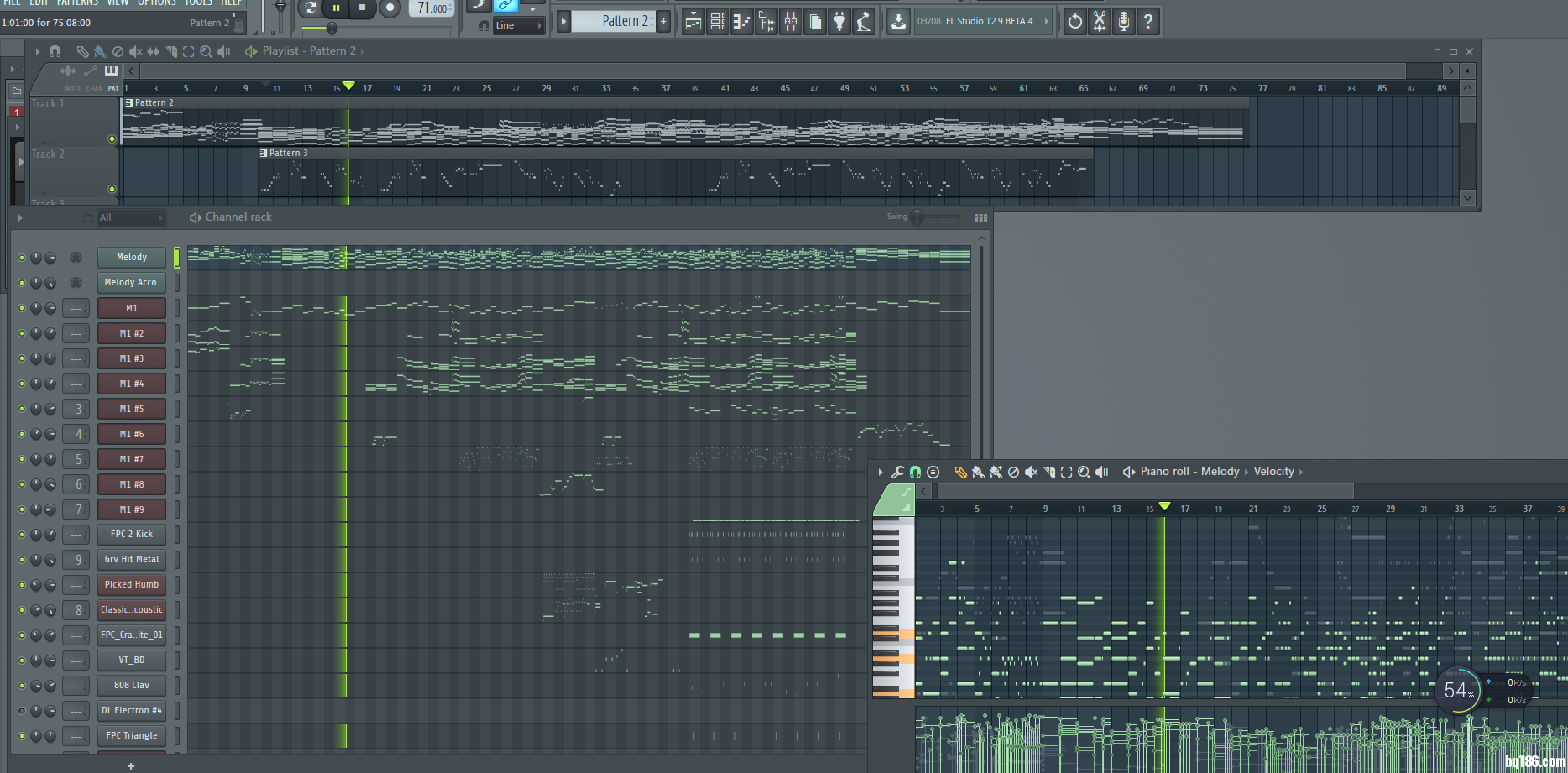
Task: Arm the round record button
Action: point(389,8)
